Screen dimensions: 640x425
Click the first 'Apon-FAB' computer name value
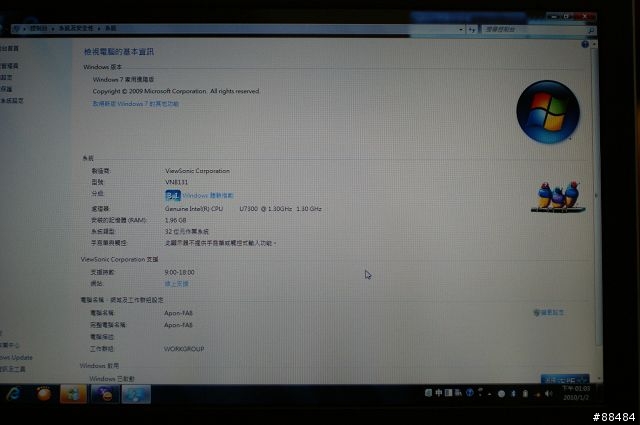178,313
